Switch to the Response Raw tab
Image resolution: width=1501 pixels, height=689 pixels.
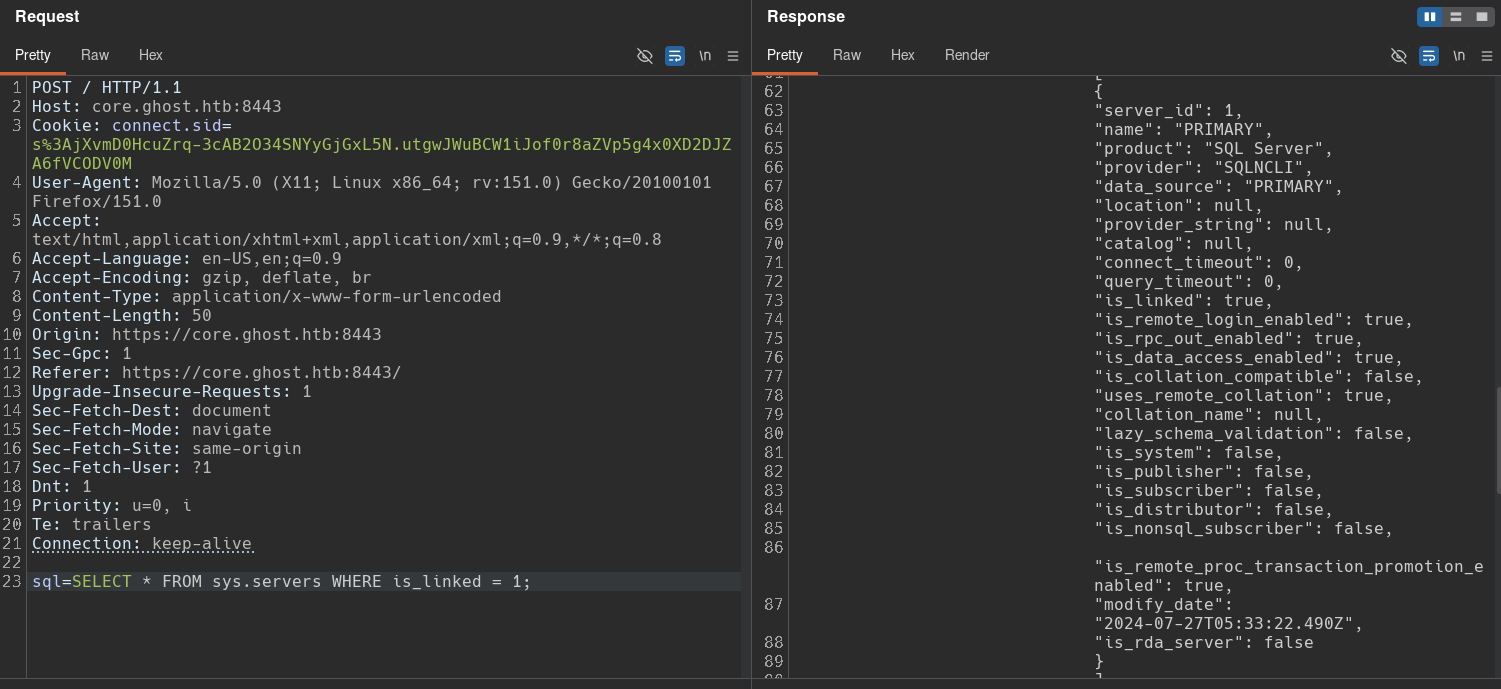point(847,55)
